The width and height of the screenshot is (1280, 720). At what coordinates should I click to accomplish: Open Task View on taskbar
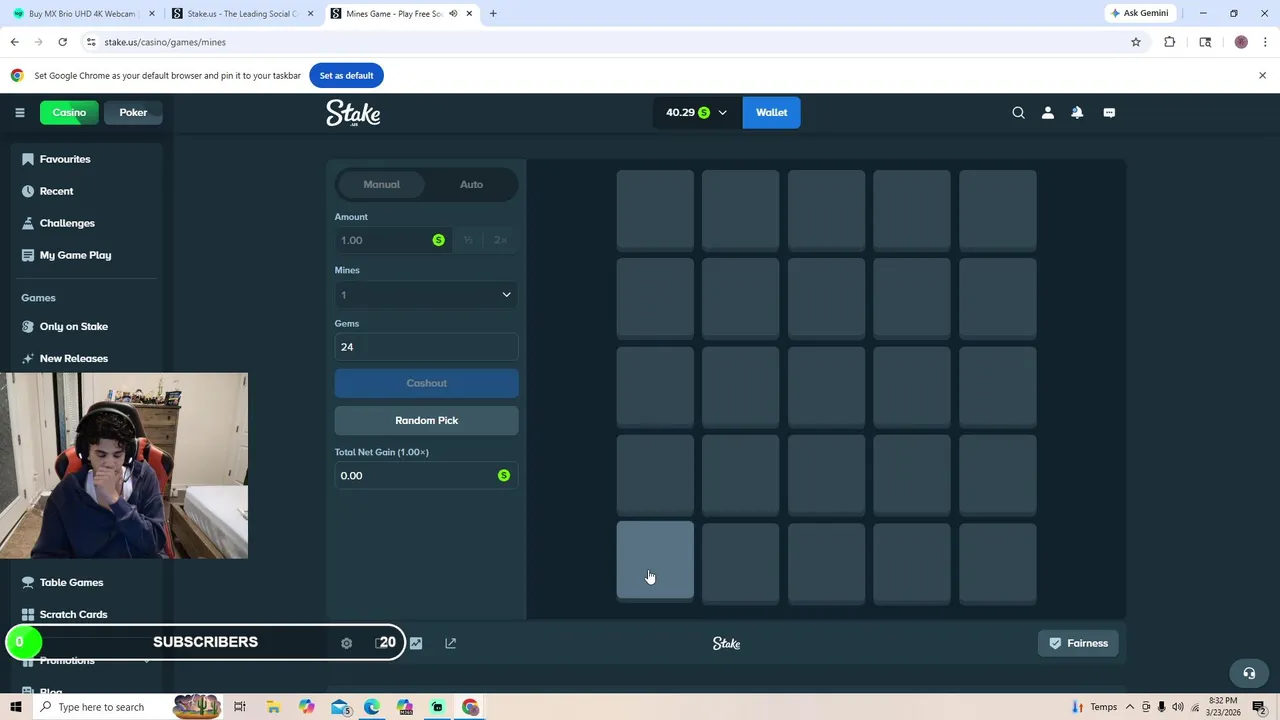240,707
